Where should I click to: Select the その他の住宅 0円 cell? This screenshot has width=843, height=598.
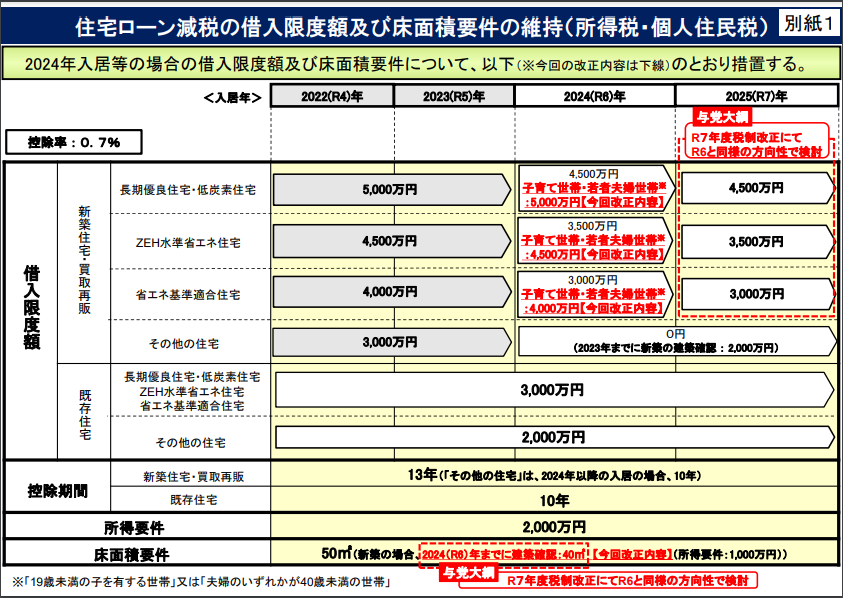674,340
